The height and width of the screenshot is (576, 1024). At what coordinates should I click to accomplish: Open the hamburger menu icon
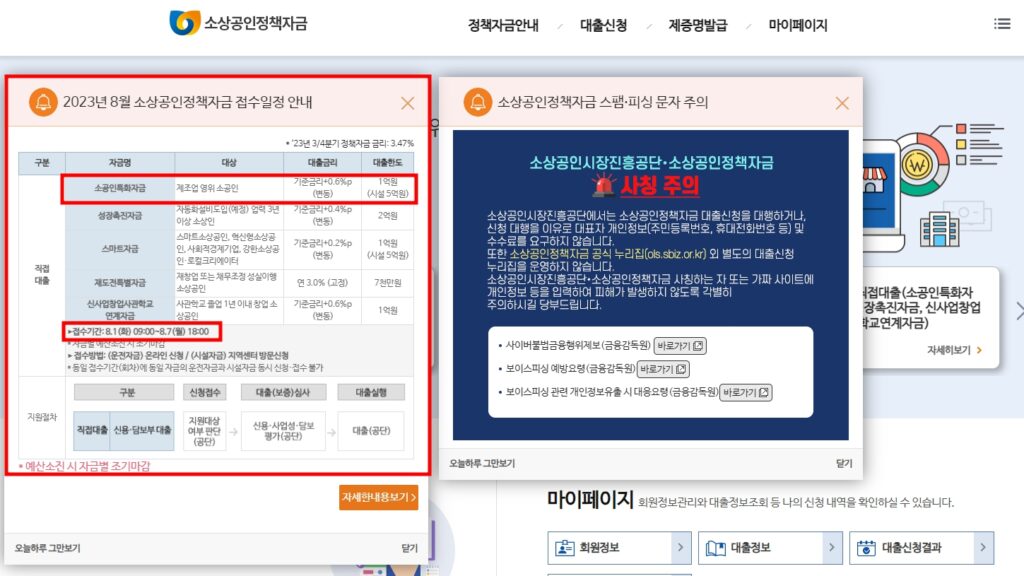1001,24
